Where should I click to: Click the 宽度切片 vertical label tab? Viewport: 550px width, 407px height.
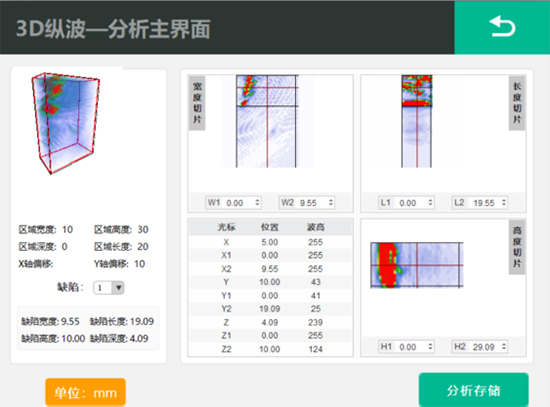[197, 103]
